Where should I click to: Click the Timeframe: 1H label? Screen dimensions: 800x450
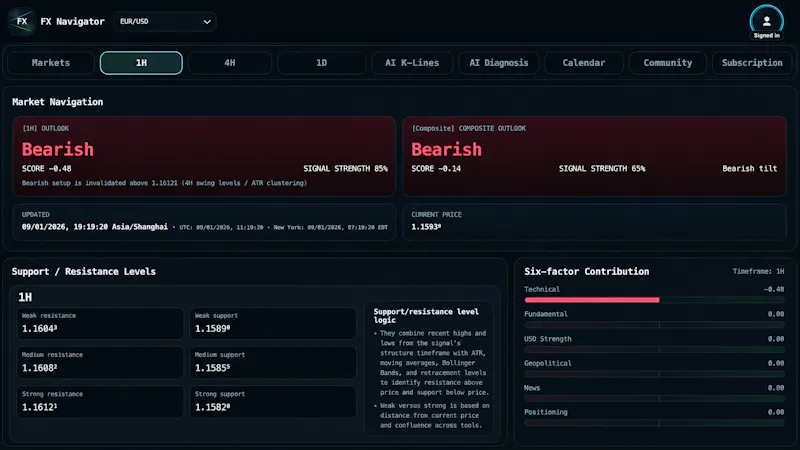(758, 271)
